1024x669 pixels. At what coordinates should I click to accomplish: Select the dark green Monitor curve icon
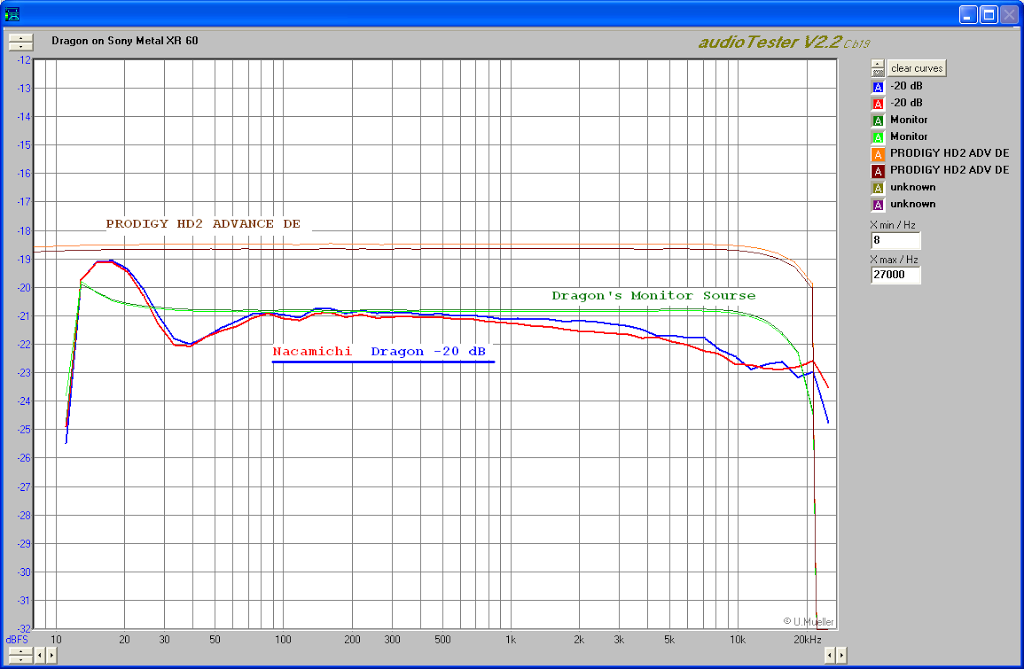[x=878, y=121]
